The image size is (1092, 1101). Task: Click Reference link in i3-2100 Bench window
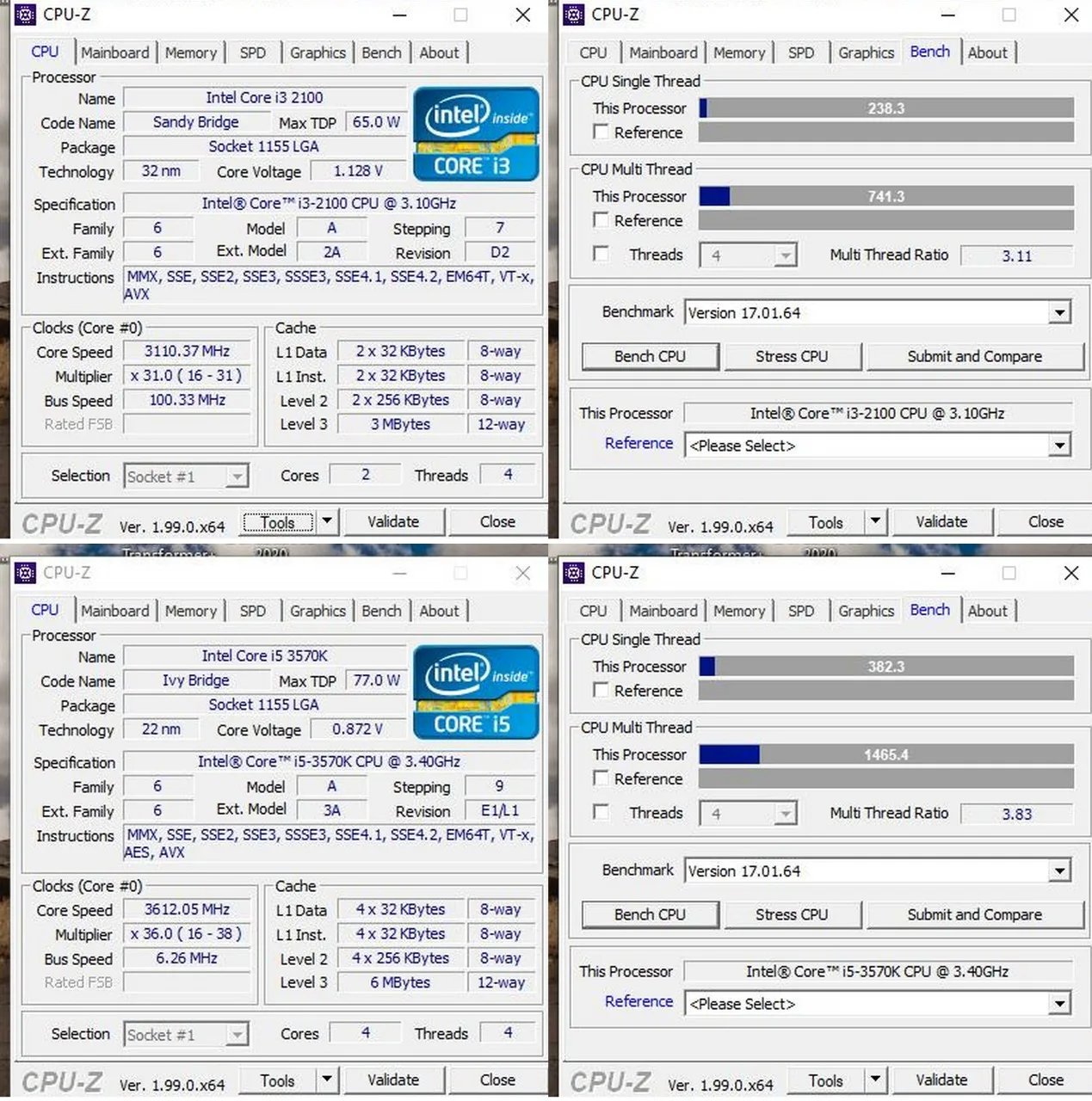639,443
